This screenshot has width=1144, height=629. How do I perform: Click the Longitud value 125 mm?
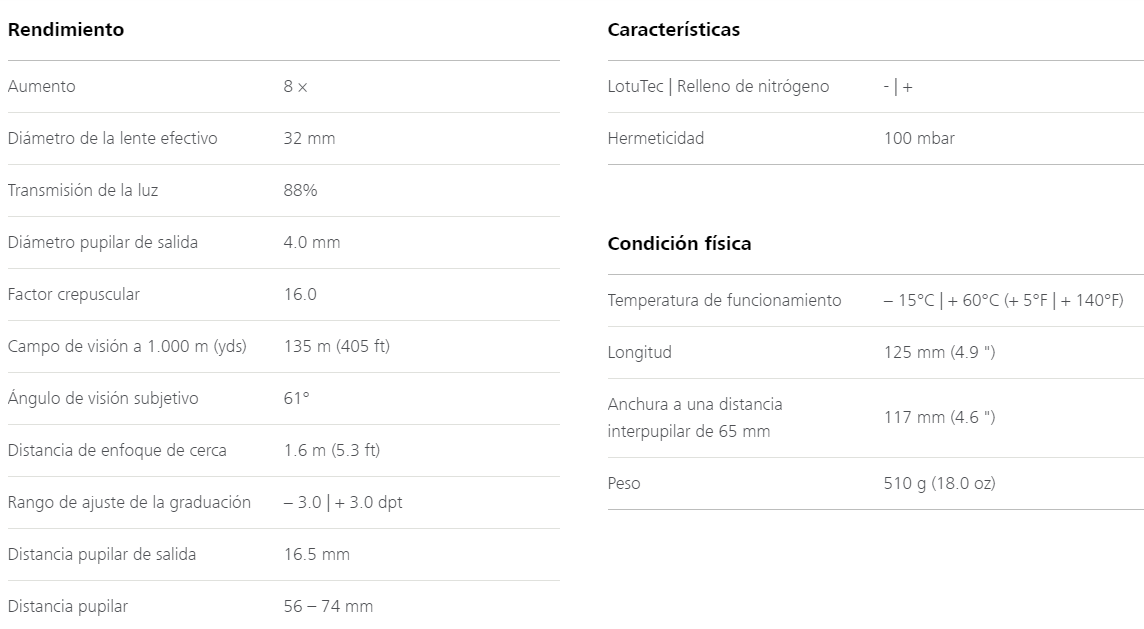click(x=940, y=352)
